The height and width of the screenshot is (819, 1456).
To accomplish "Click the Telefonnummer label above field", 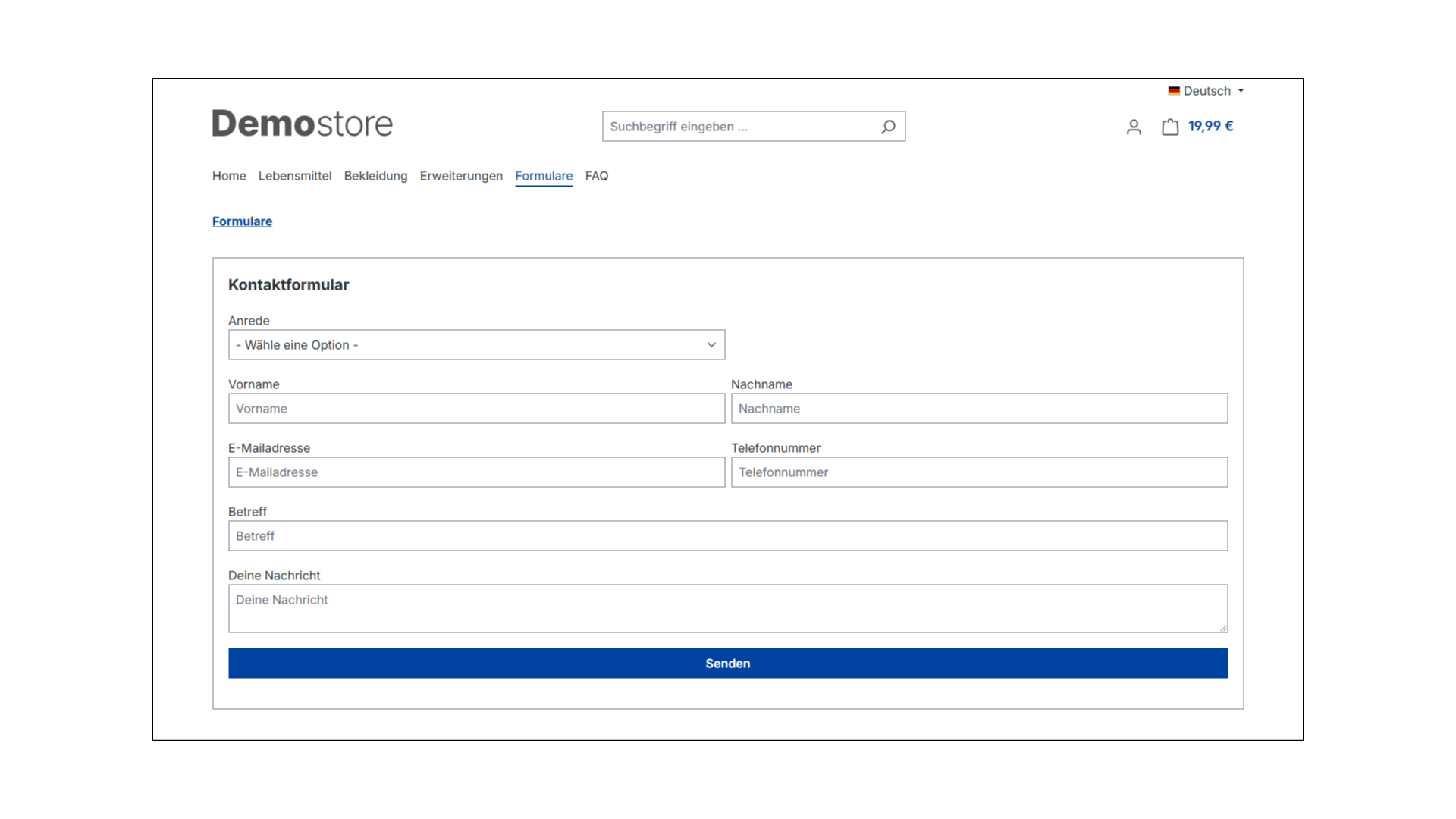I will click(x=776, y=448).
